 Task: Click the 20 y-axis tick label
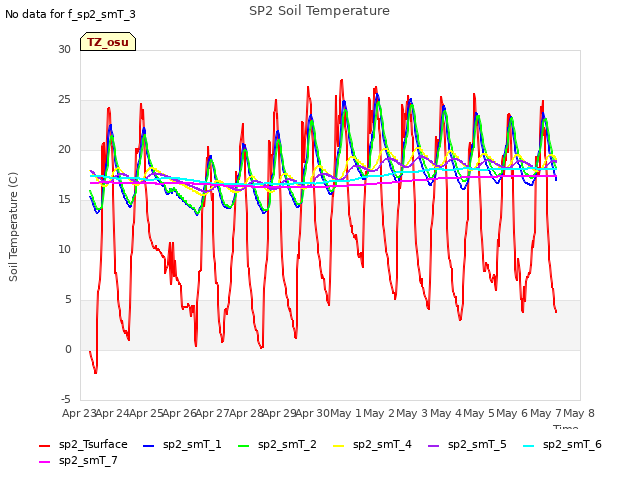64,149
